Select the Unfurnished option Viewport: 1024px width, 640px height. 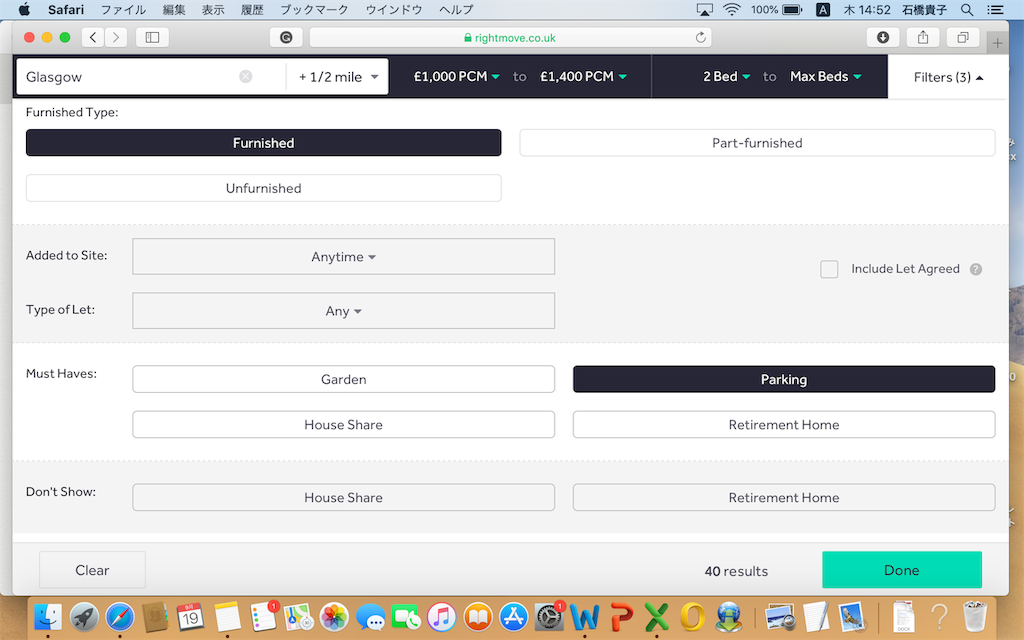[x=264, y=188]
